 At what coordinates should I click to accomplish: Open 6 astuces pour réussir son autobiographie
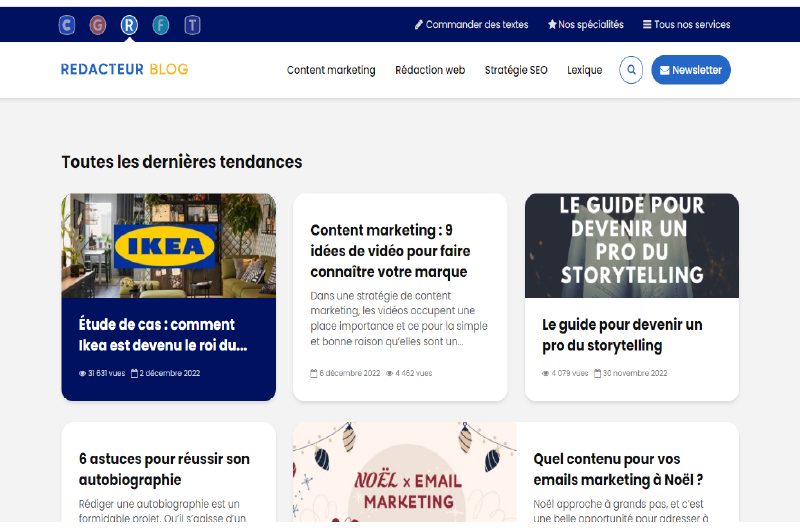[x=164, y=469]
